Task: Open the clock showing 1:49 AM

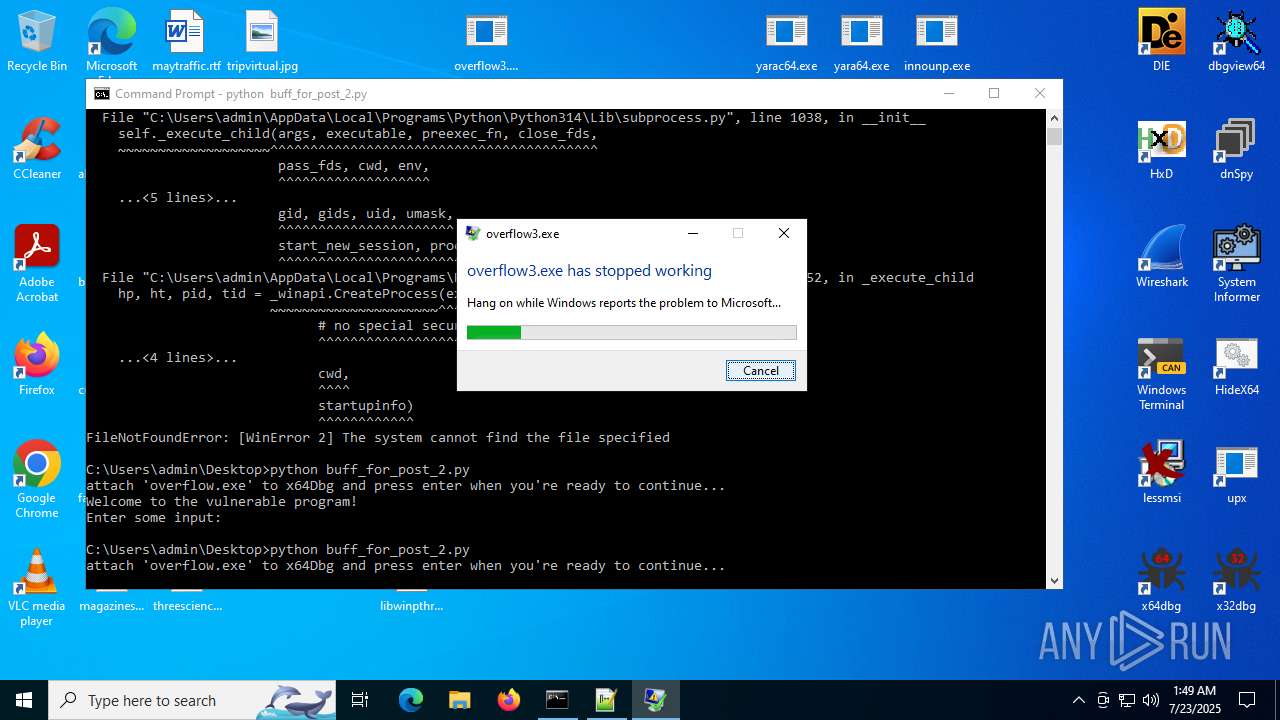Action: [1192, 700]
